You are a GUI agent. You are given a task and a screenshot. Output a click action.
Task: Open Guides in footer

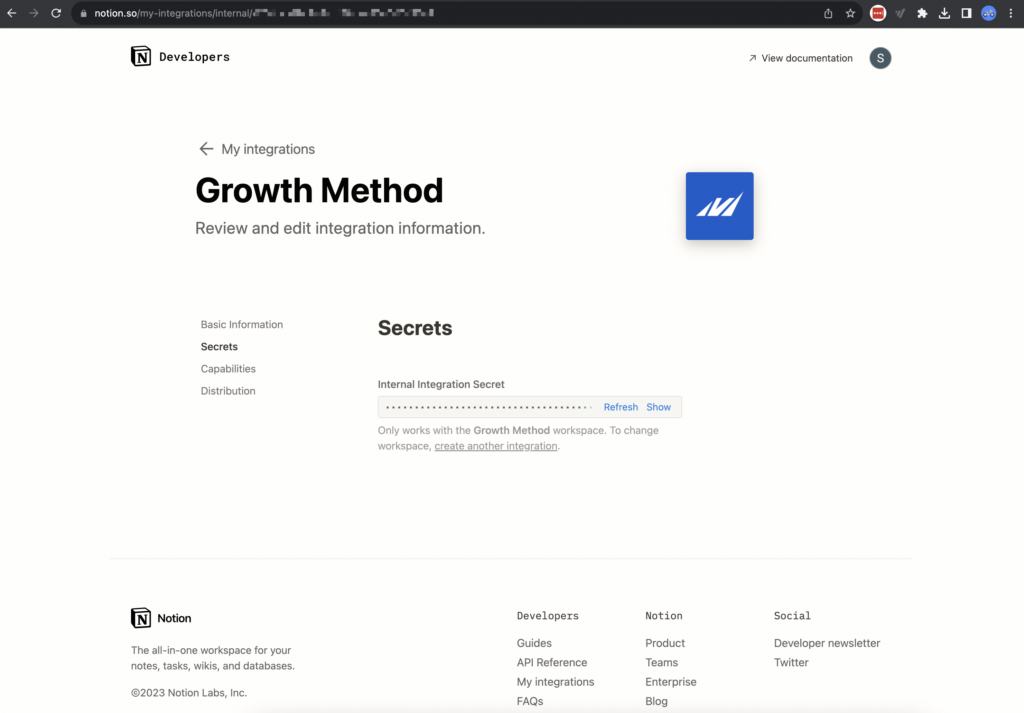point(534,643)
